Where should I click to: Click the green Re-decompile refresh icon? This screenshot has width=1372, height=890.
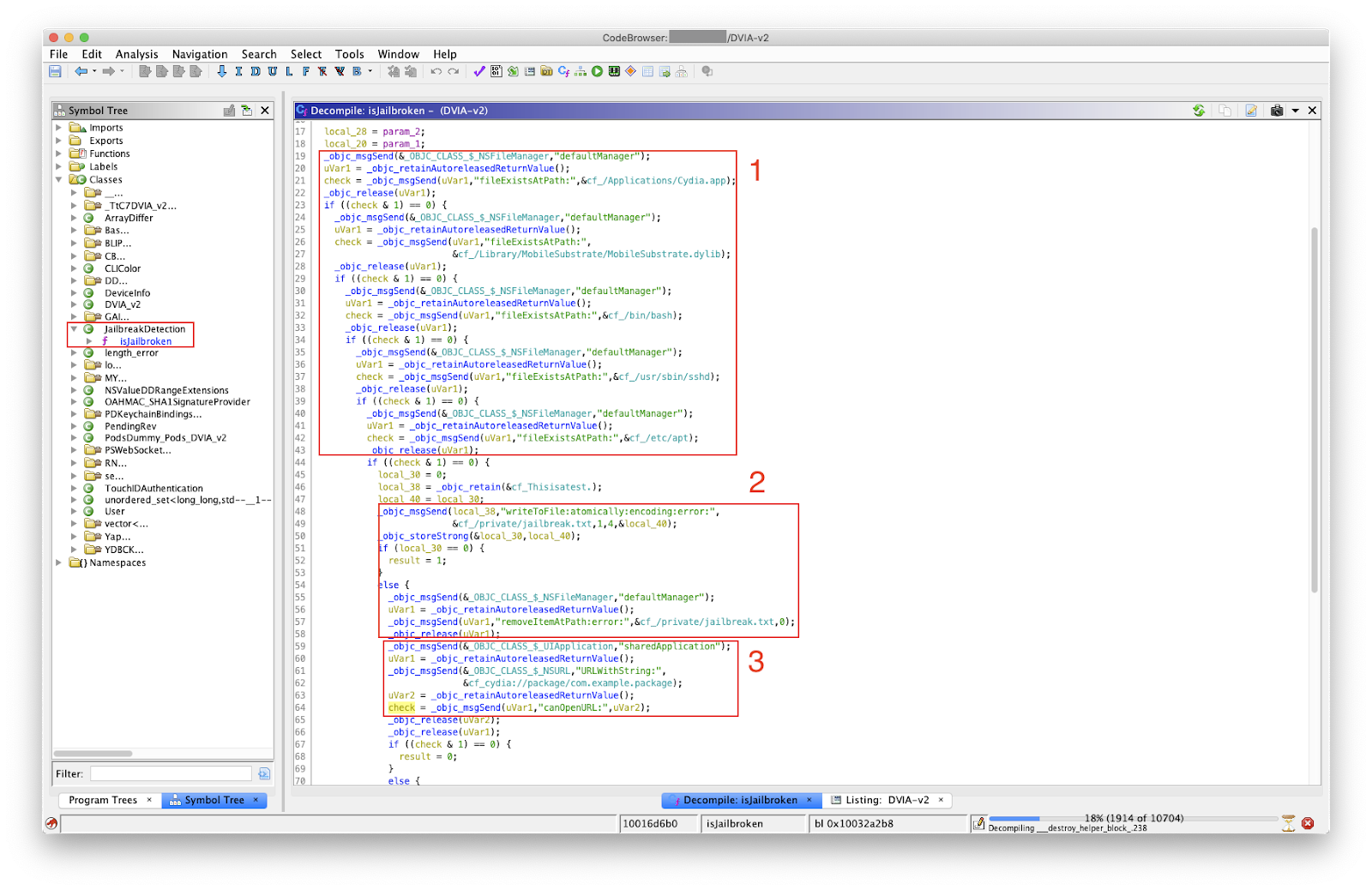coord(1199,111)
